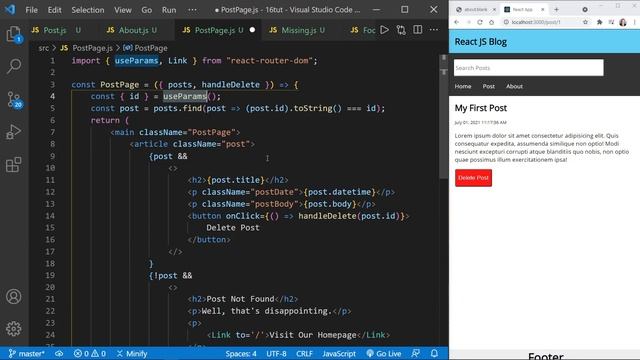The width and height of the screenshot is (640, 360).
Task: Click useParams in the import line
Action: tap(136, 61)
